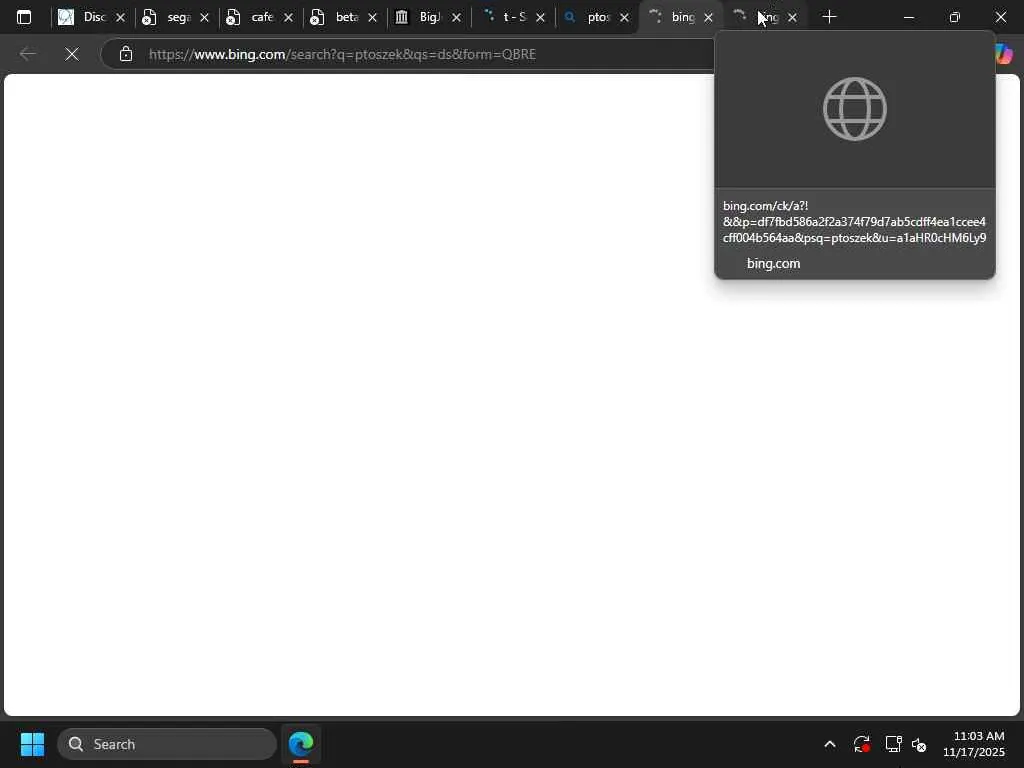Open the sync update tray icon
Screen dimensions: 1024x768
tap(861, 744)
